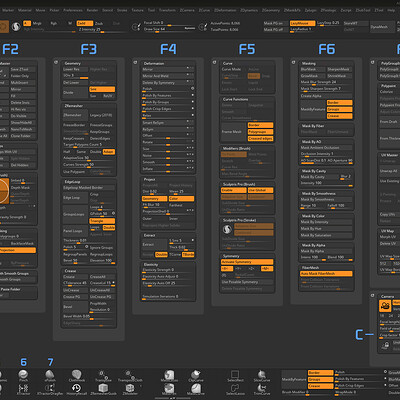Click the Focal Shift brush cursor icon
This screenshot has width=400, height=400.
[136, 26]
